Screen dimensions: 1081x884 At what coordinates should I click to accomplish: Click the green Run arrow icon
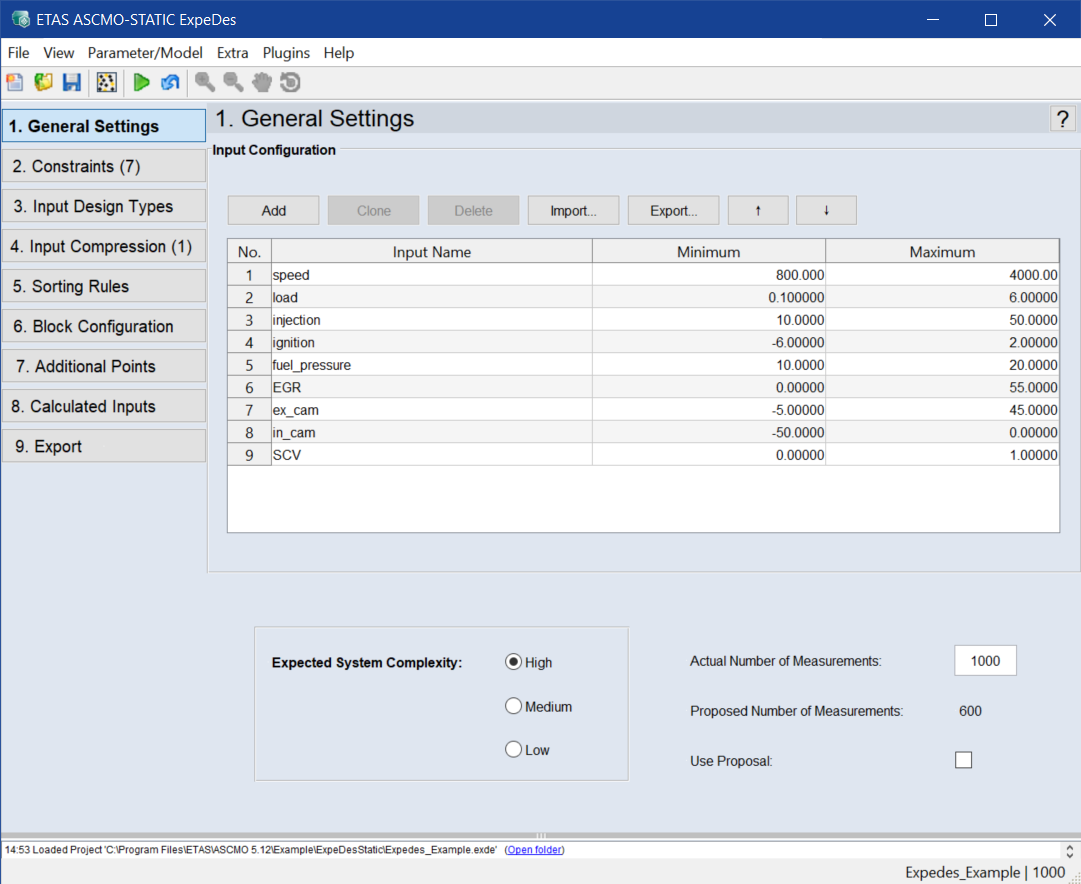[x=141, y=83]
